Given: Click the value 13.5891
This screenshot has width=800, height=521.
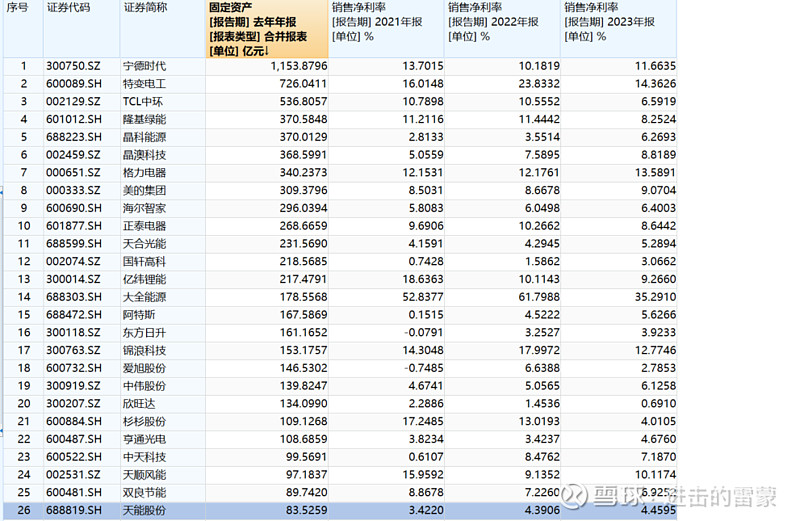Looking at the screenshot, I should pos(655,172).
